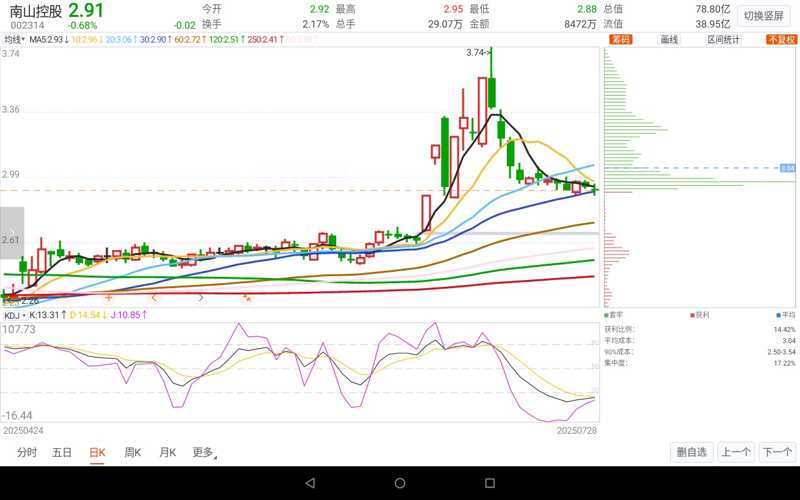Go to 下一个 next stock
The height and width of the screenshot is (500, 800).
tap(778, 452)
